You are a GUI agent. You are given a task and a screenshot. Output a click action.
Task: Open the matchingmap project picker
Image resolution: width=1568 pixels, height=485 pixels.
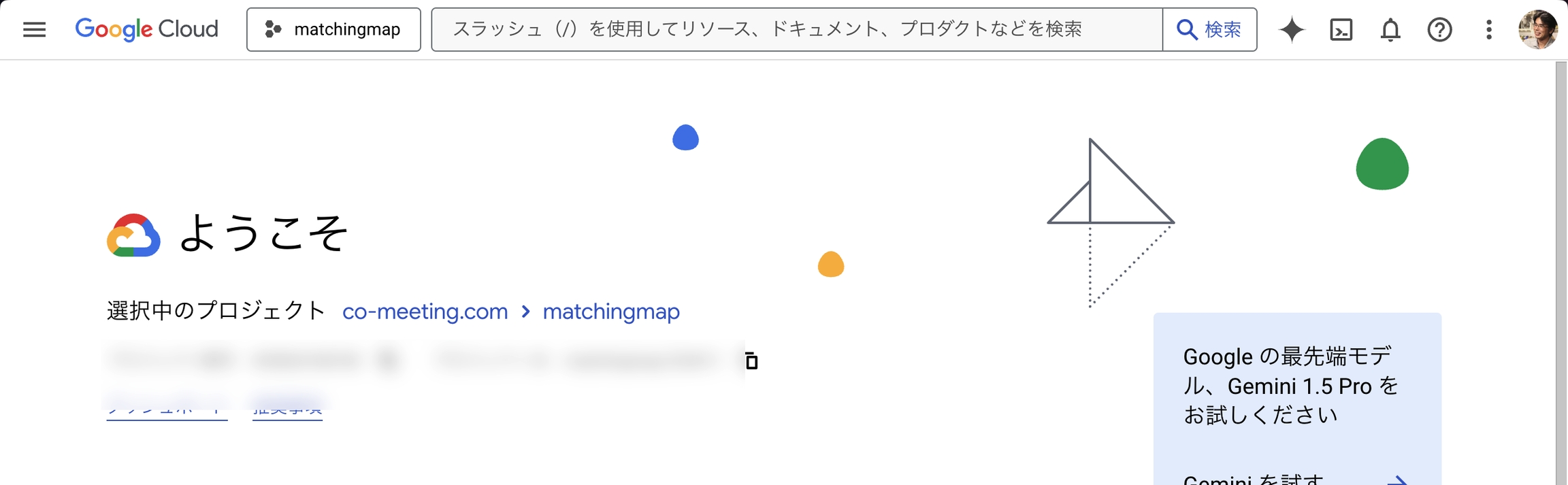(x=333, y=29)
